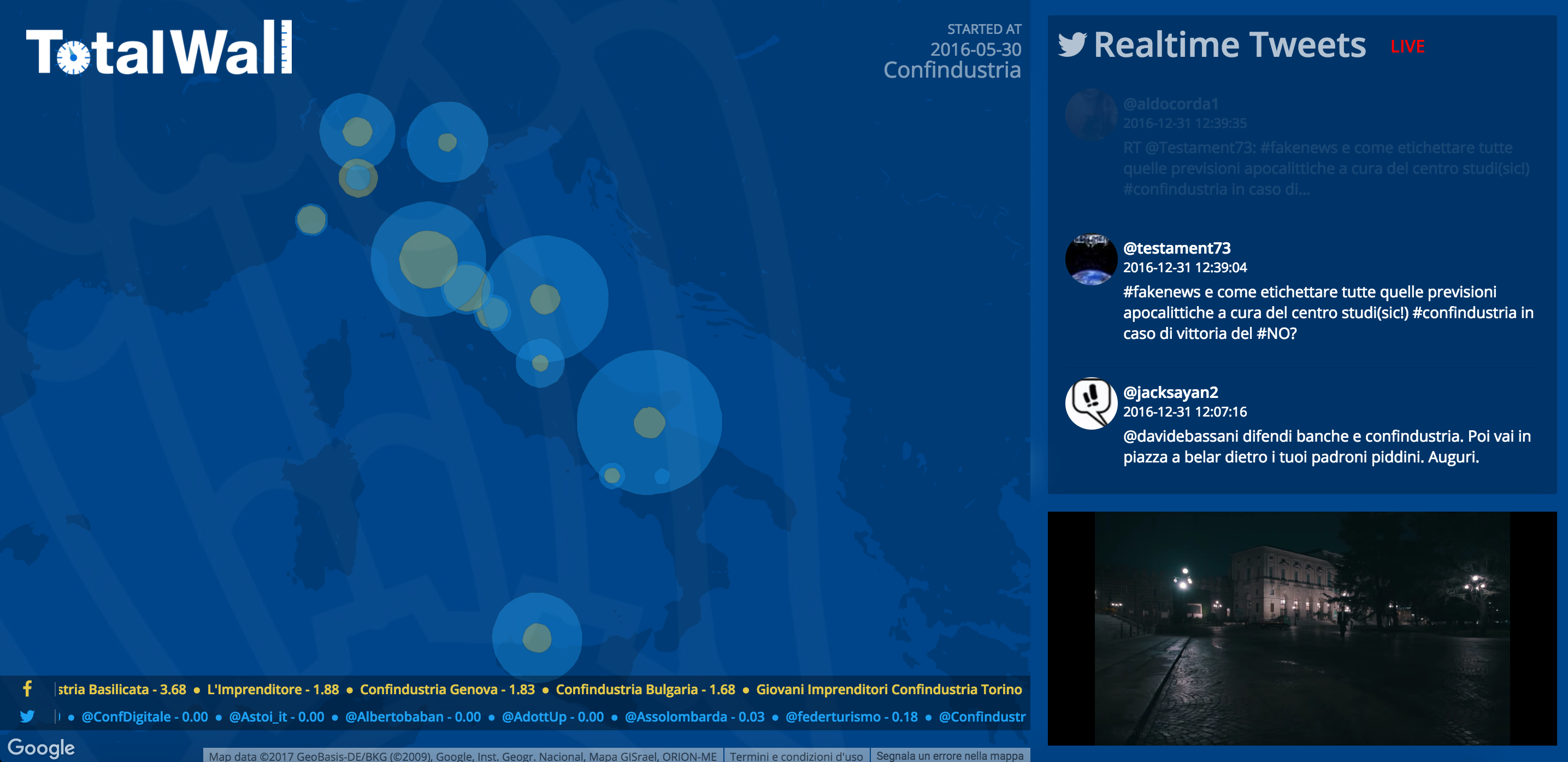Open Termini e condizioni d'uso link
The image size is (1568, 762).
point(796,756)
